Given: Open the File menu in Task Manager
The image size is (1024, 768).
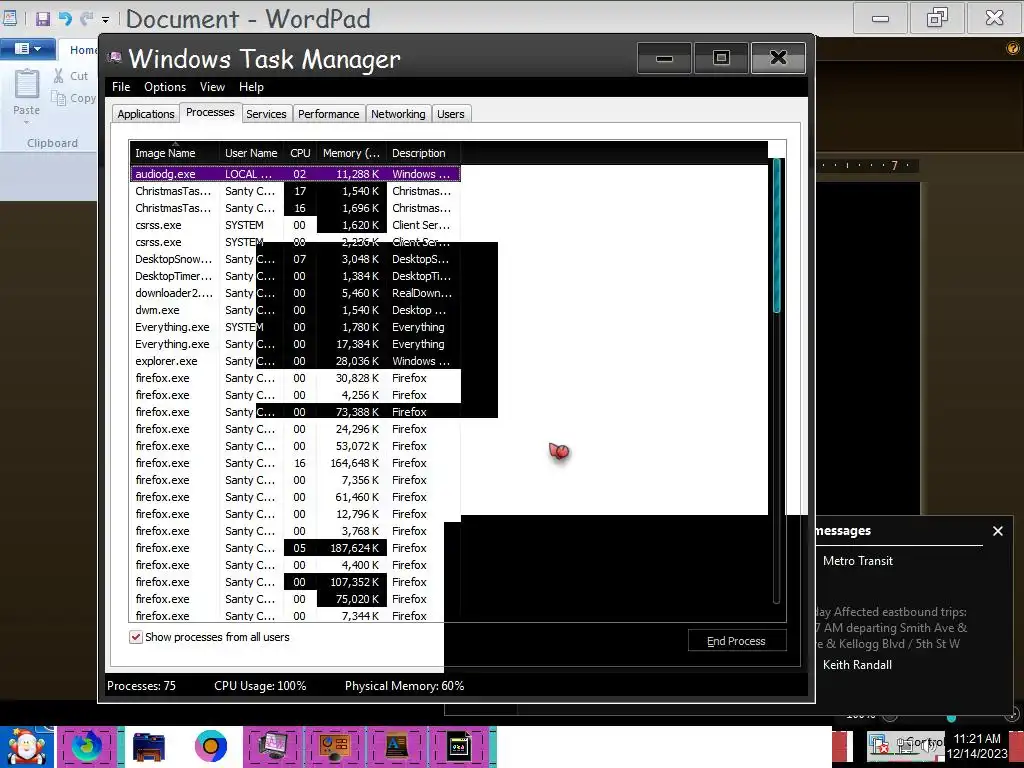Looking at the screenshot, I should 121,87.
